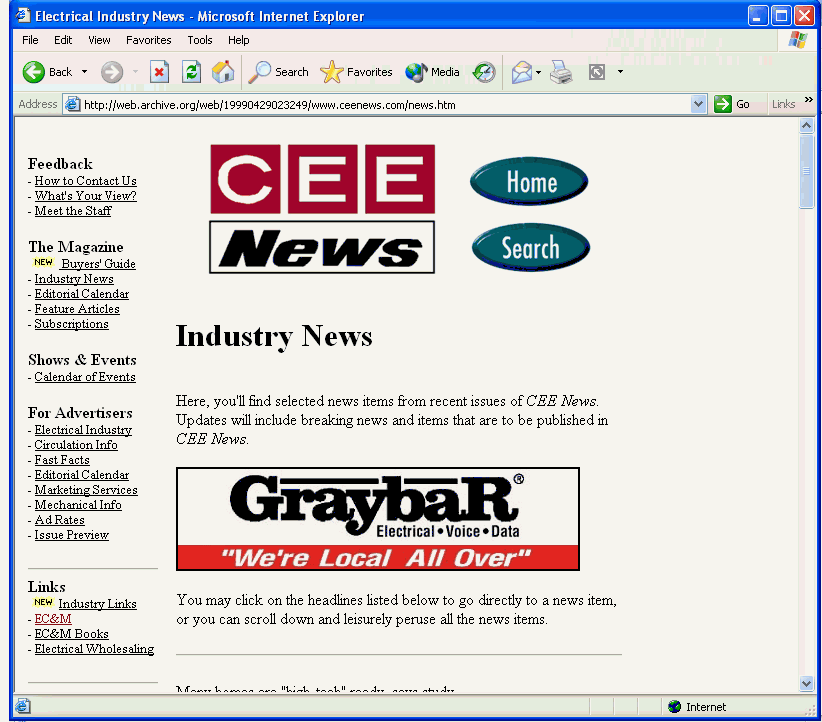Screen dimensions: 822x722
Task: Click the teal Home oval button
Action: [529, 181]
